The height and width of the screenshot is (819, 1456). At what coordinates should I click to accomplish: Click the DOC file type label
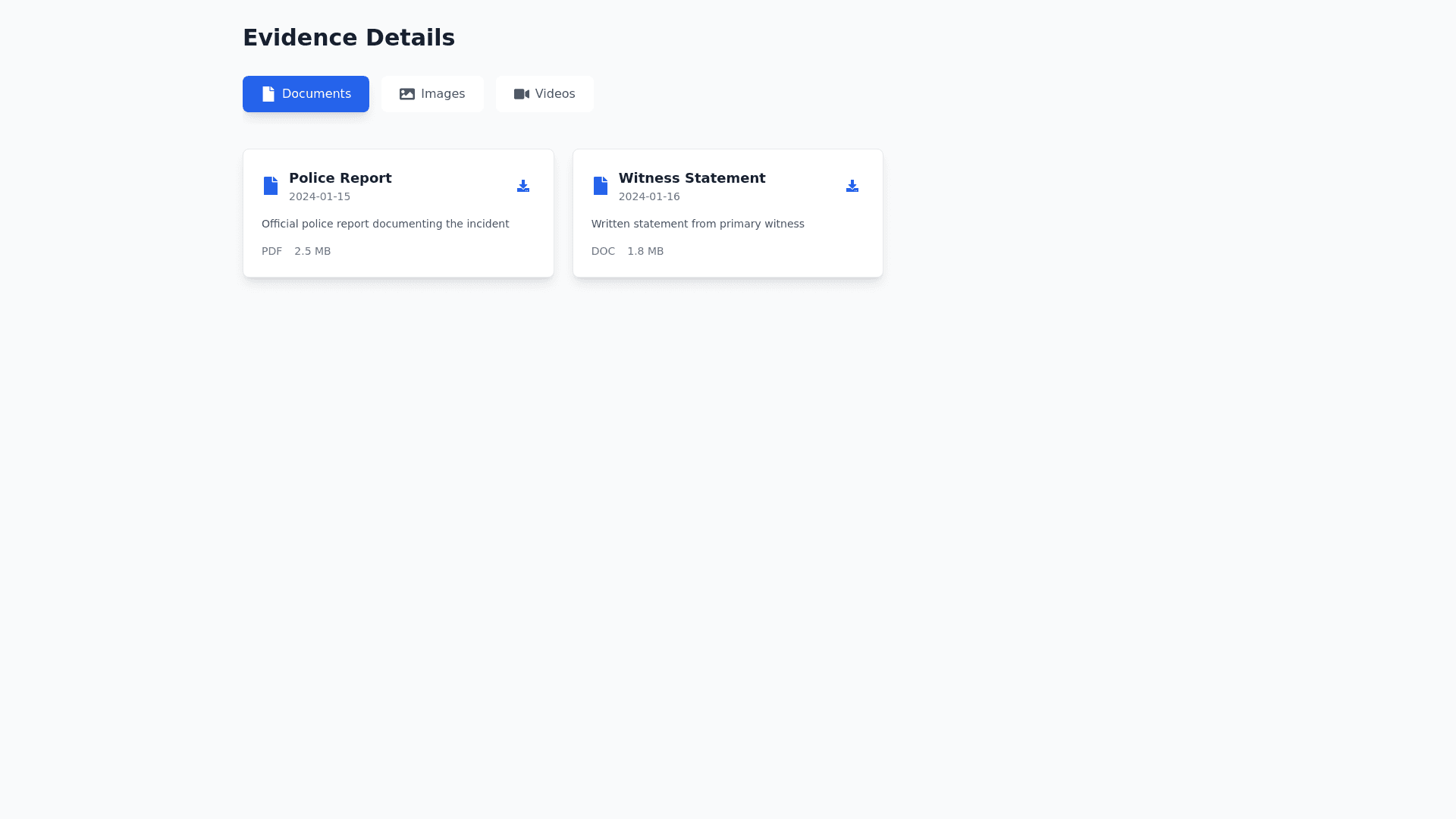[x=603, y=251]
